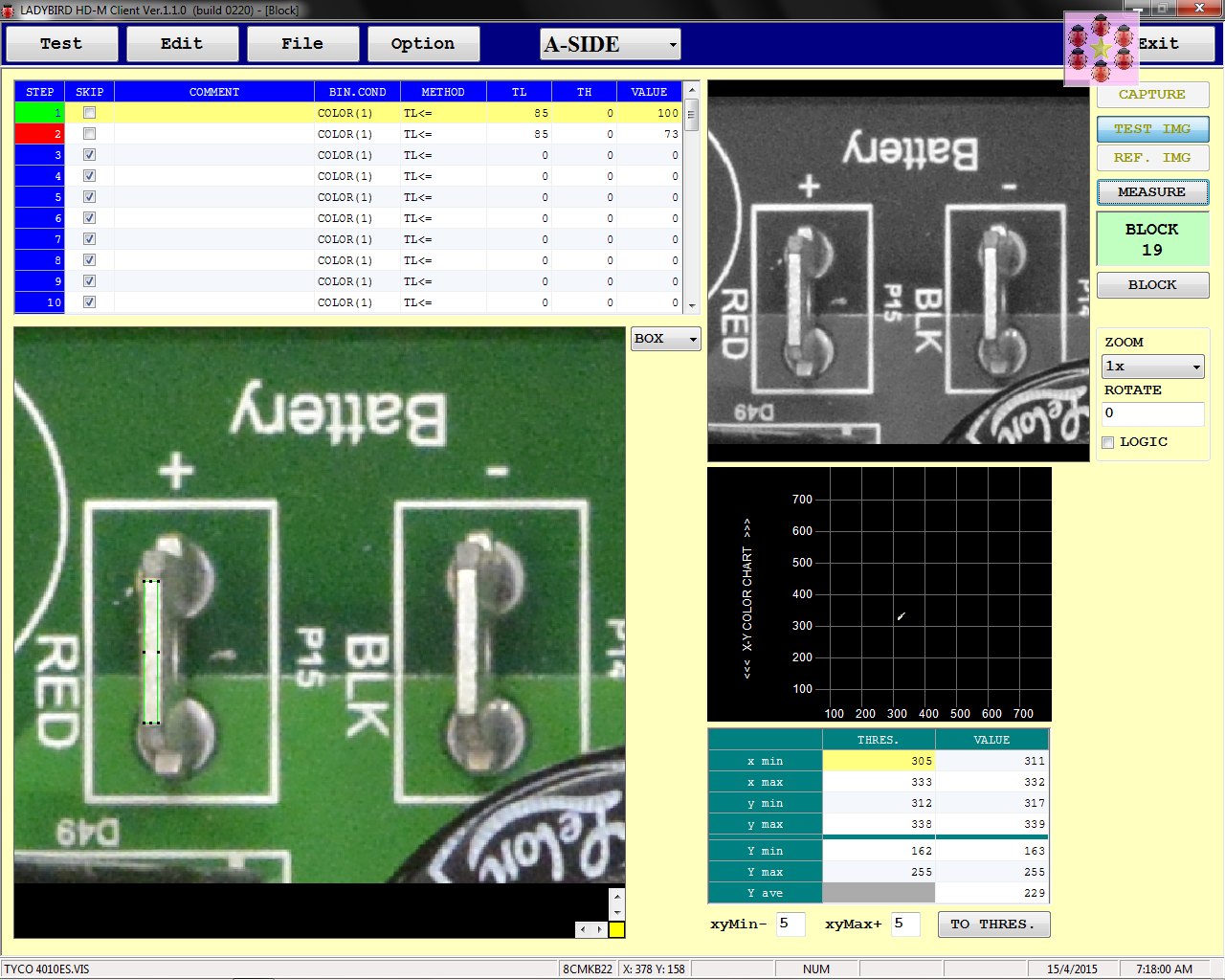Click the XY color chart graph
This screenshot has height=980, width=1225.
[880, 594]
